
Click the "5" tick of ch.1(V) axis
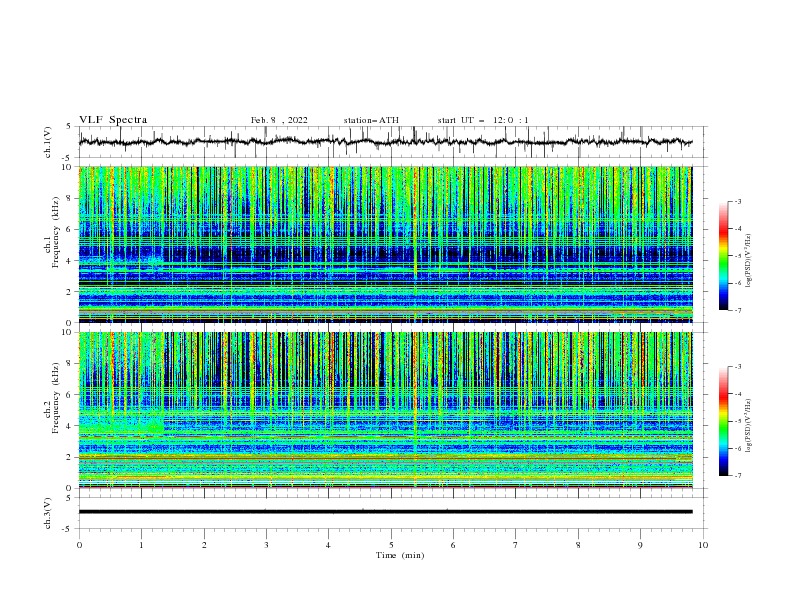[x=70, y=126]
